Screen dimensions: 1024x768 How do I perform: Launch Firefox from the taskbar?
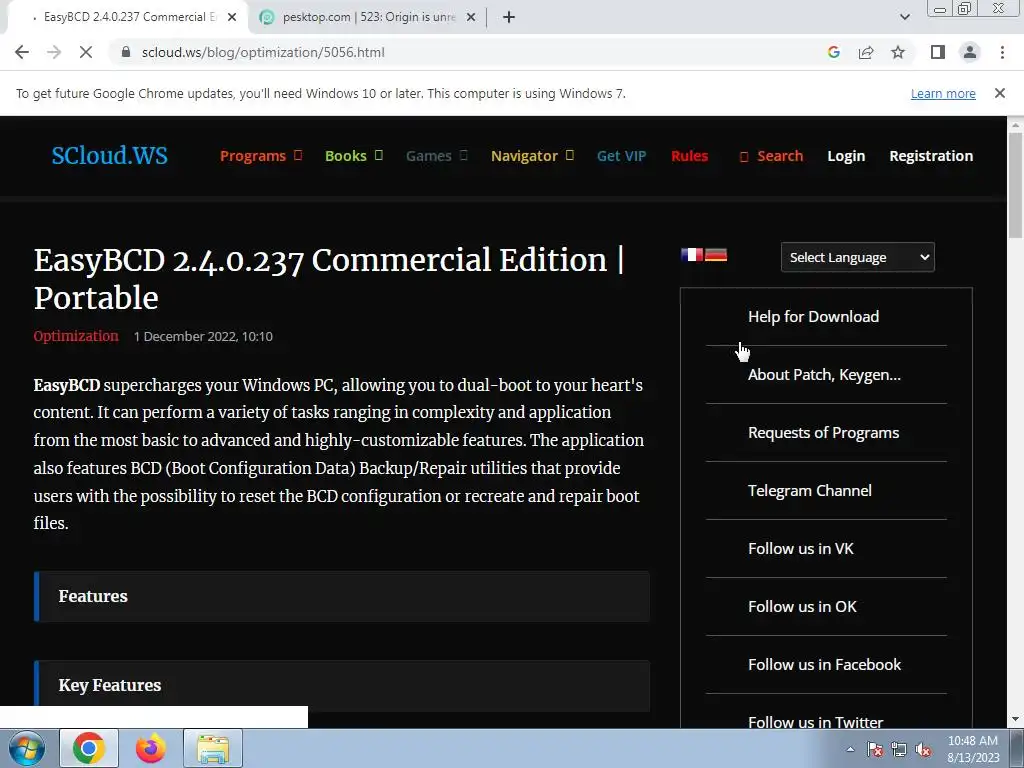pyautogui.click(x=151, y=748)
